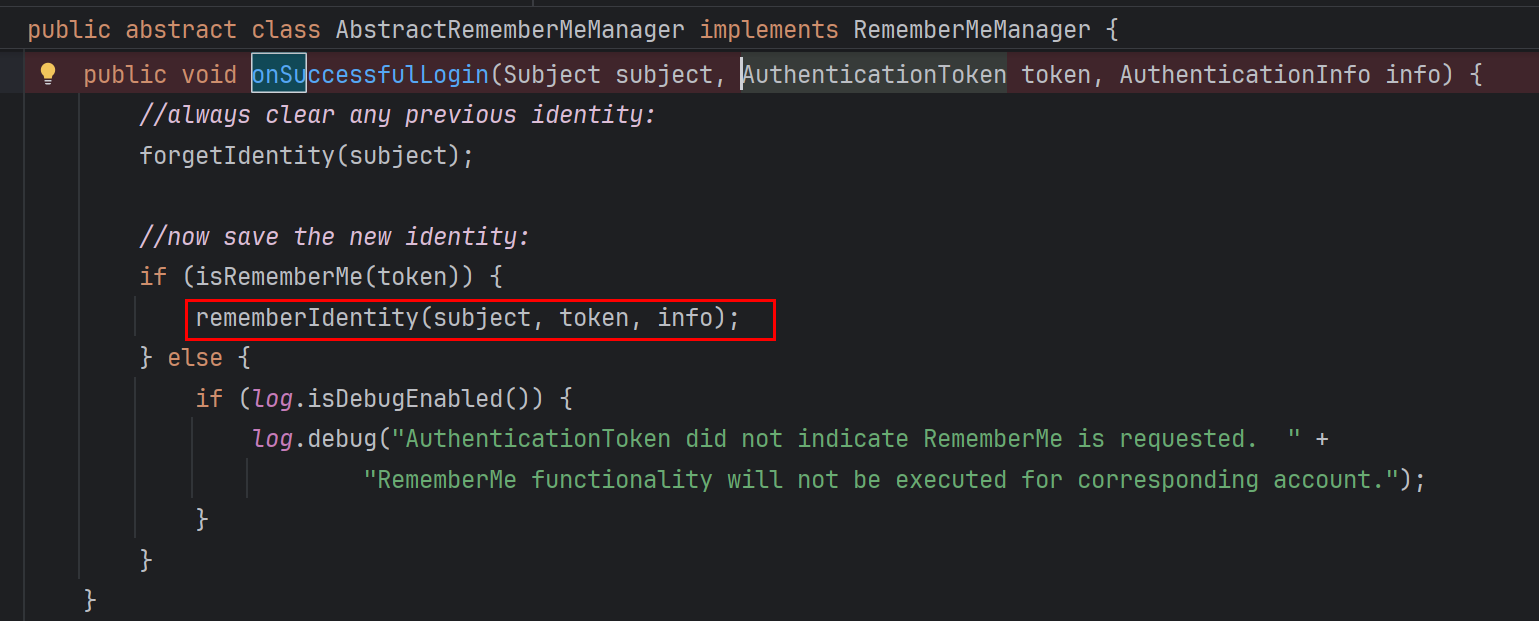Click the implements keyword
The width and height of the screenshot is (1539, 621).
[x=768, y=30]
